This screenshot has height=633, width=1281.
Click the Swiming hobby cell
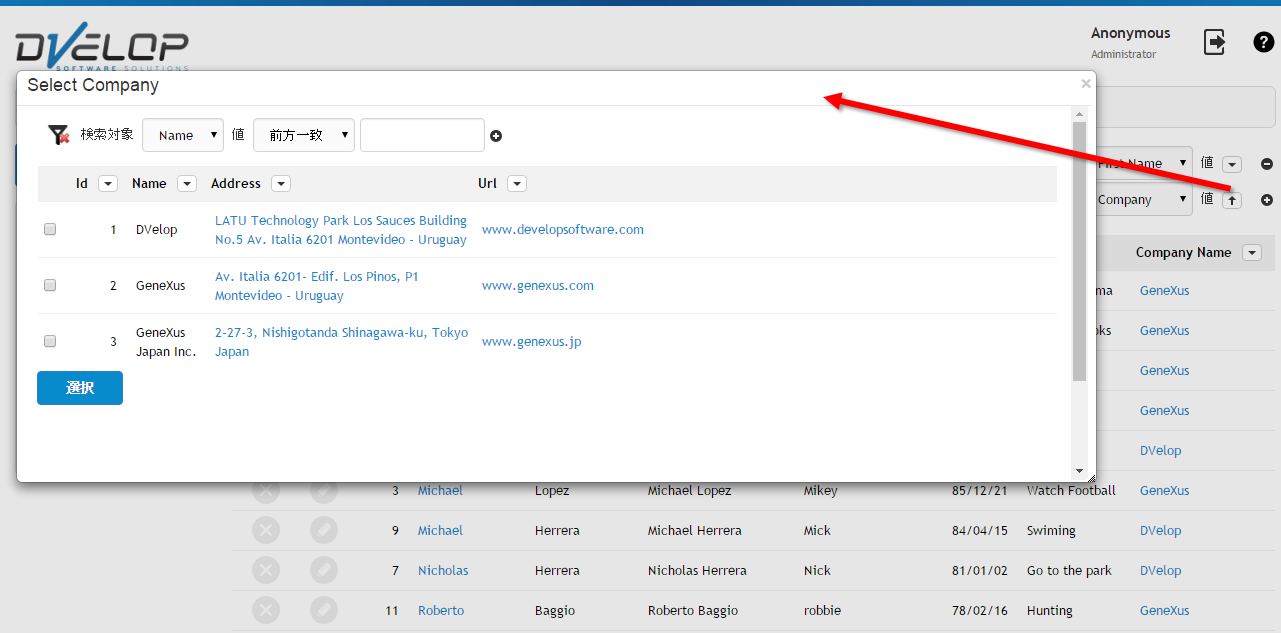tap(1051, 531)
